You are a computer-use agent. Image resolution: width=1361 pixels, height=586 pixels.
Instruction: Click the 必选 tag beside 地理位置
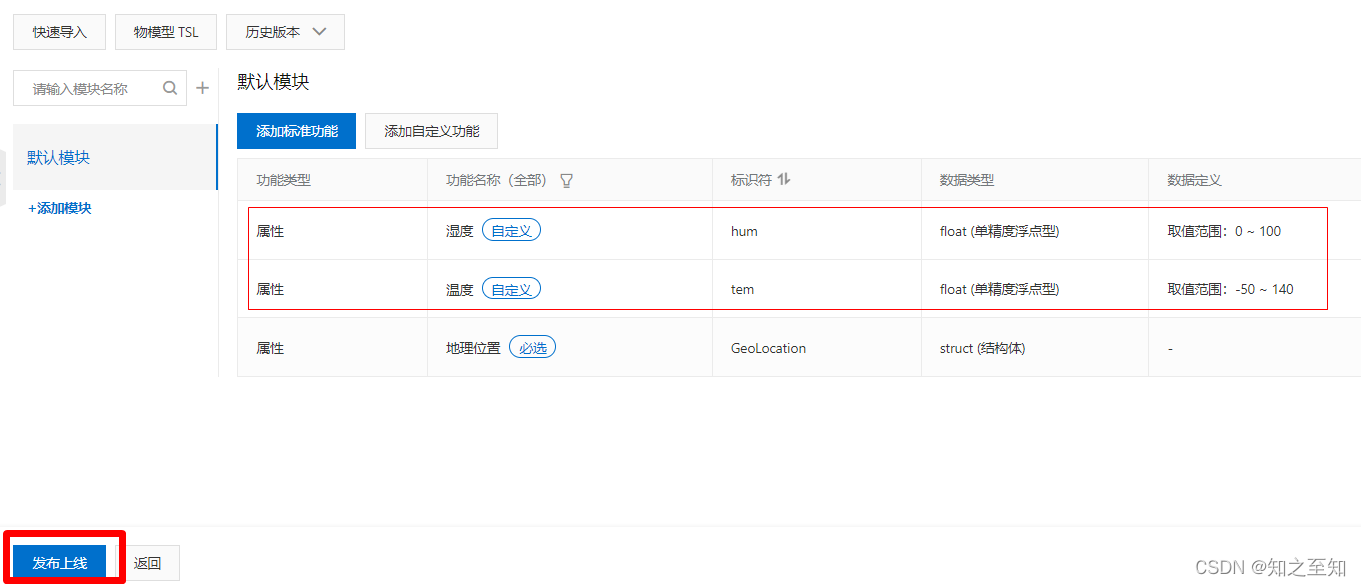tap(532, 348)
